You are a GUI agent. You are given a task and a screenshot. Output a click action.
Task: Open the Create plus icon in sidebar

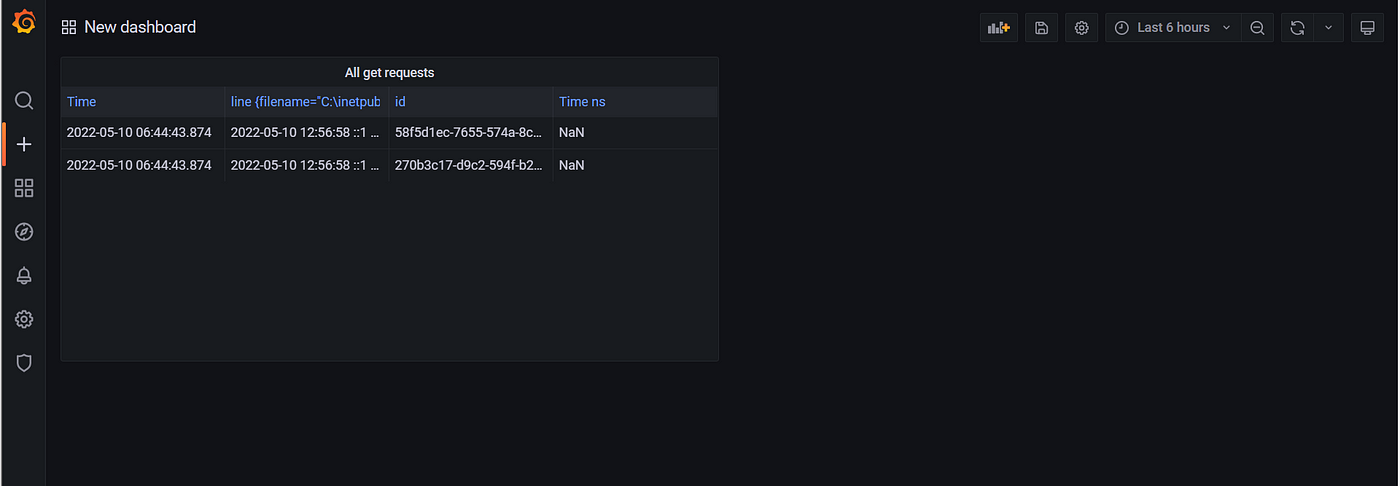[x=24, y=144]
